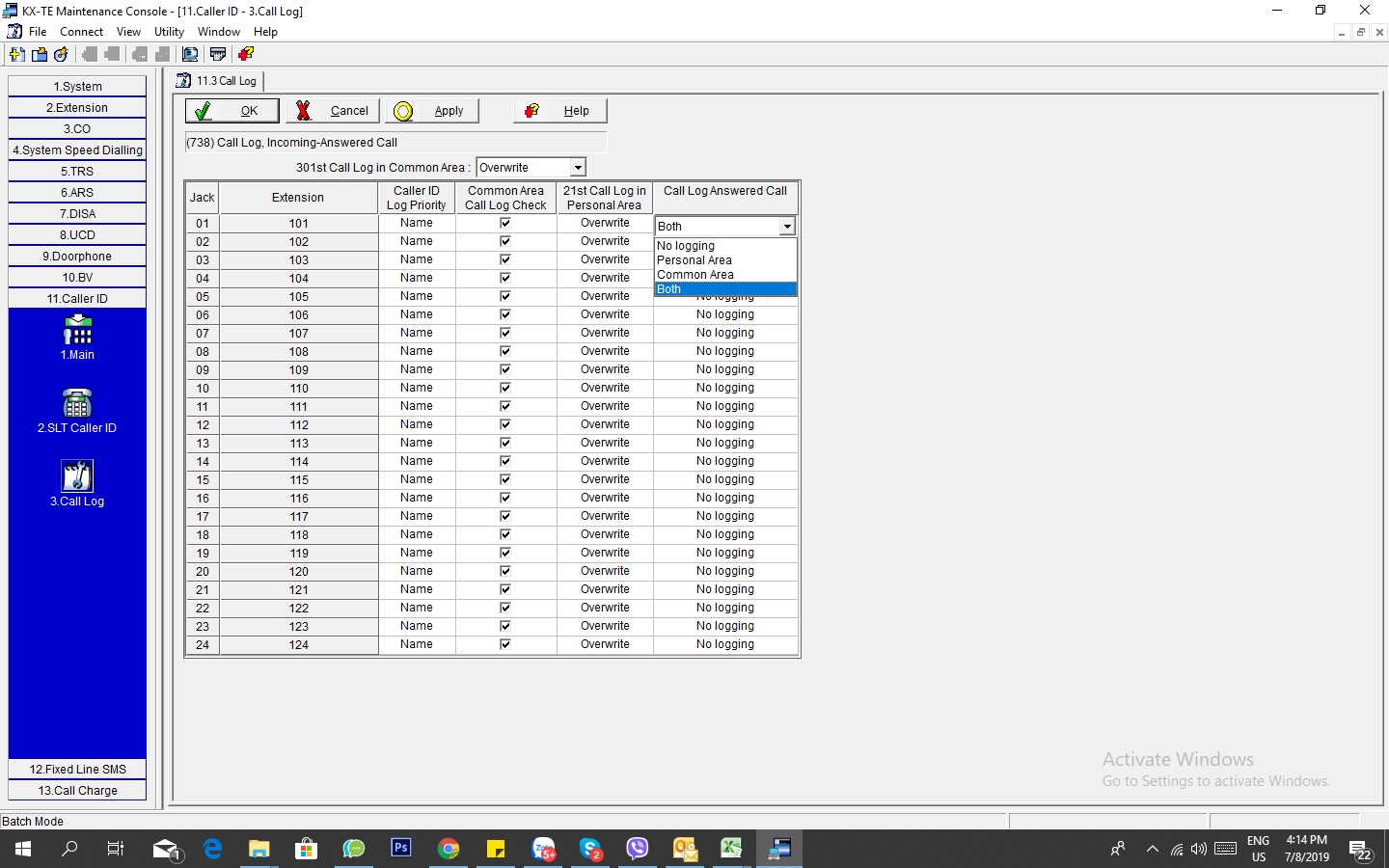Uncheck Common Area check for extension 122
Screen dimensions: 1389x868
505,608
